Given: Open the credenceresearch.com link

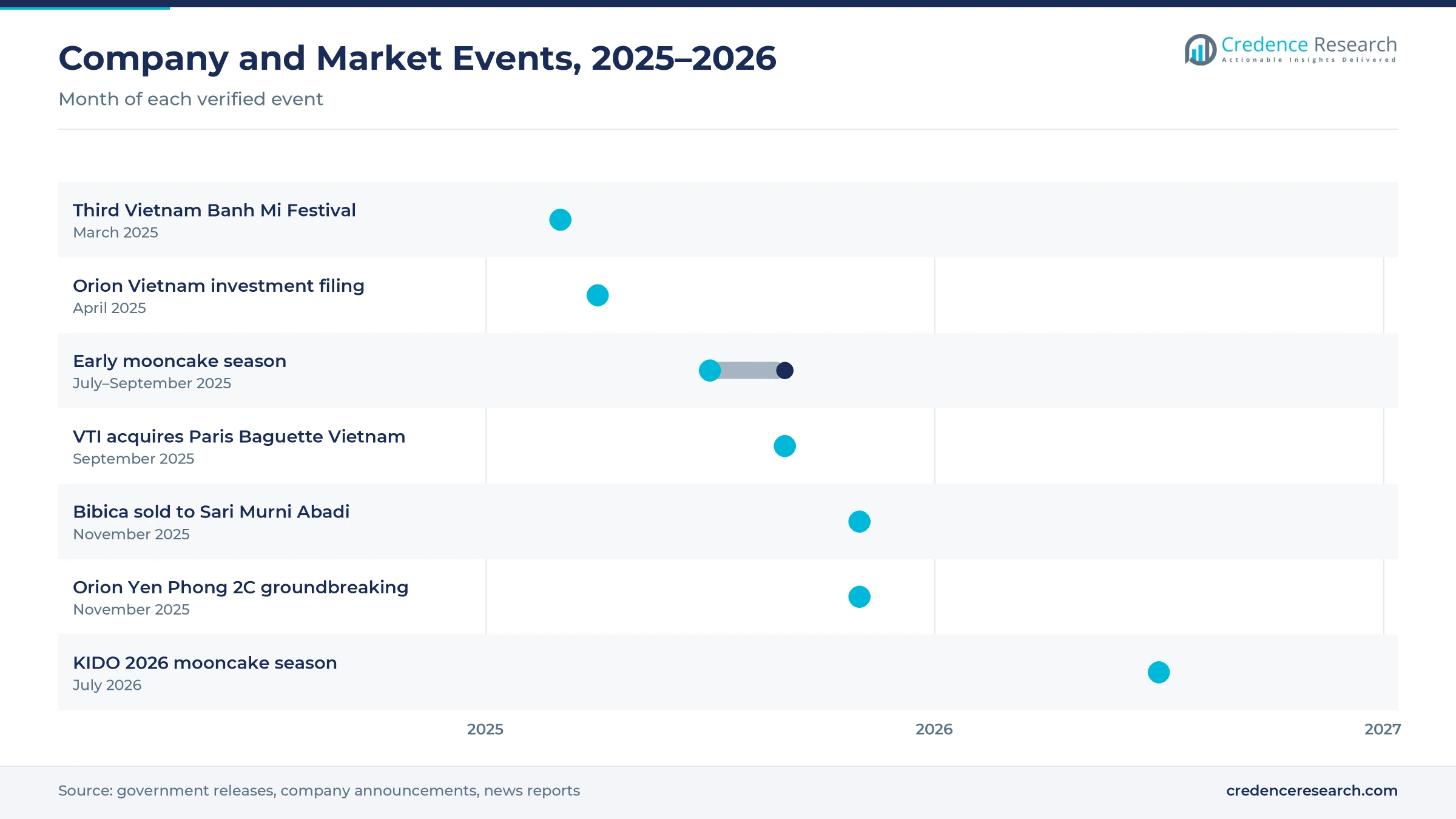Looking at the screenshot, I should [x=1312, y=790].
